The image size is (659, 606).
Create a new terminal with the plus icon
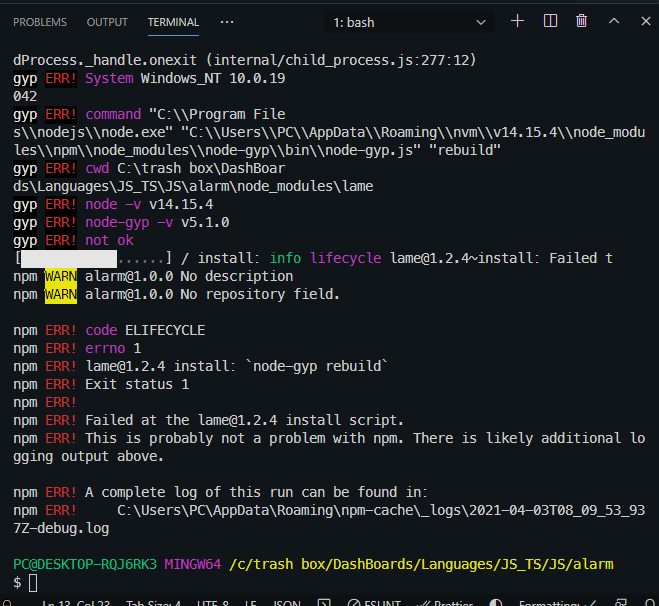(x=517, y=21)
